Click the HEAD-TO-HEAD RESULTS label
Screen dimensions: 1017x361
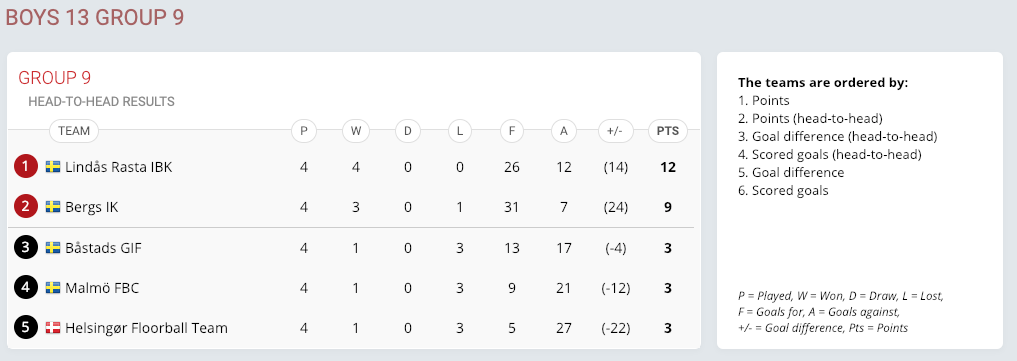(x=101, y=102)
